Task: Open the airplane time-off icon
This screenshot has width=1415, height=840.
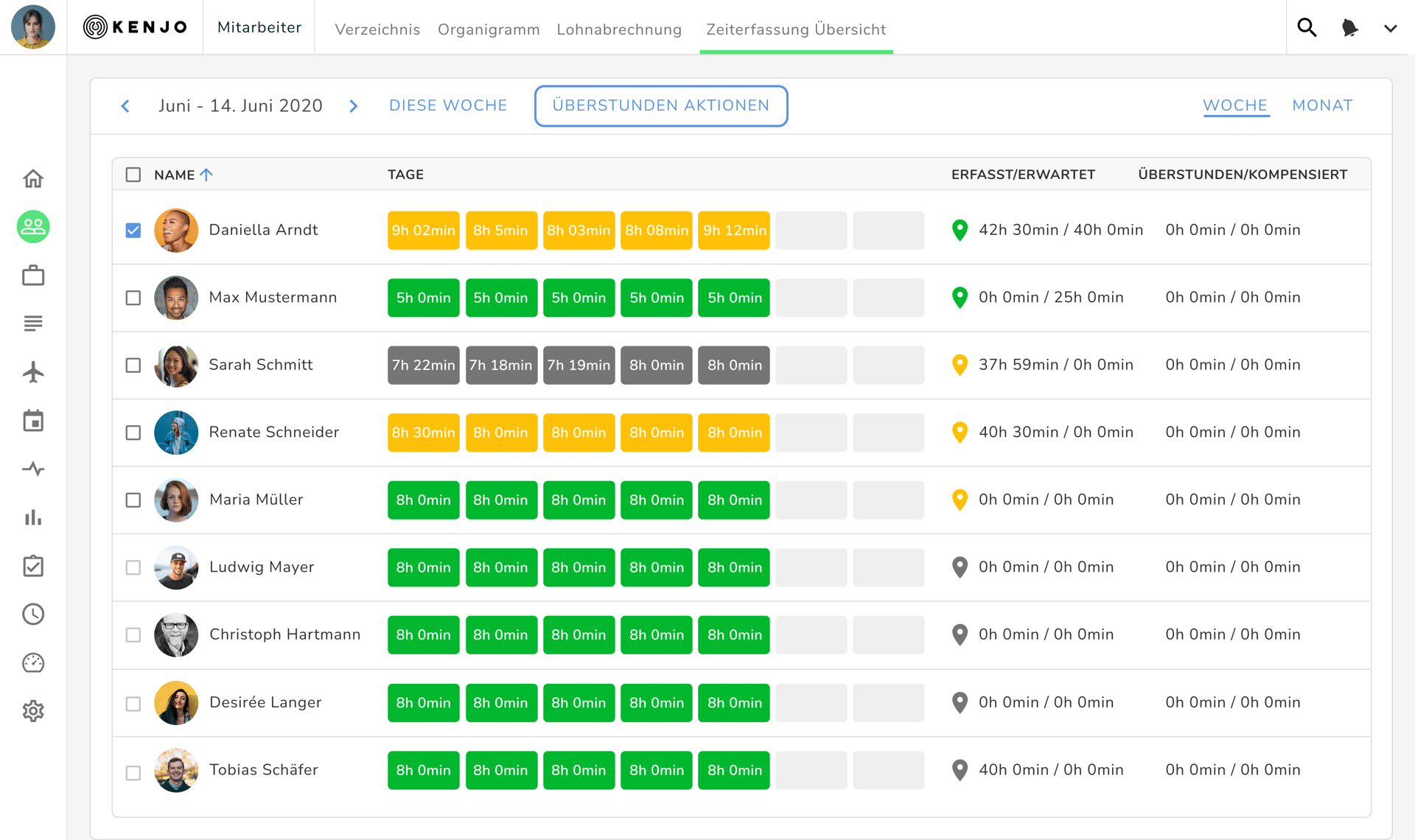Action: point(33,372)
